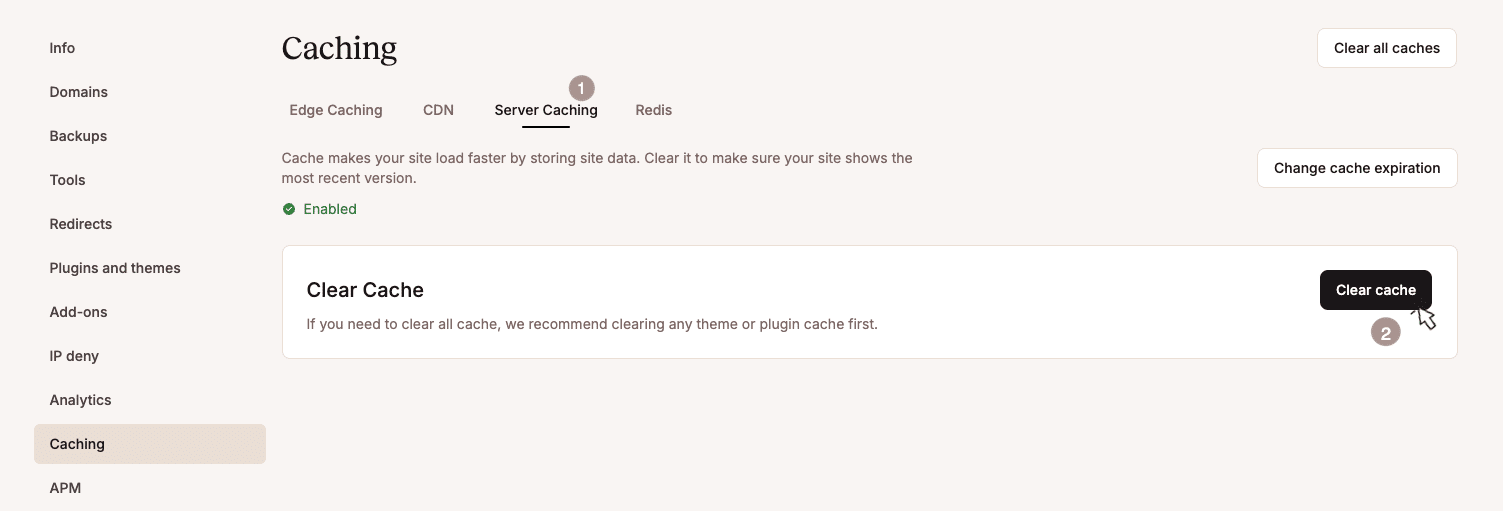Viewport: 1503px width, 511px height.
Task: Open the Analytics section
Action: click(x=80, y=400)
